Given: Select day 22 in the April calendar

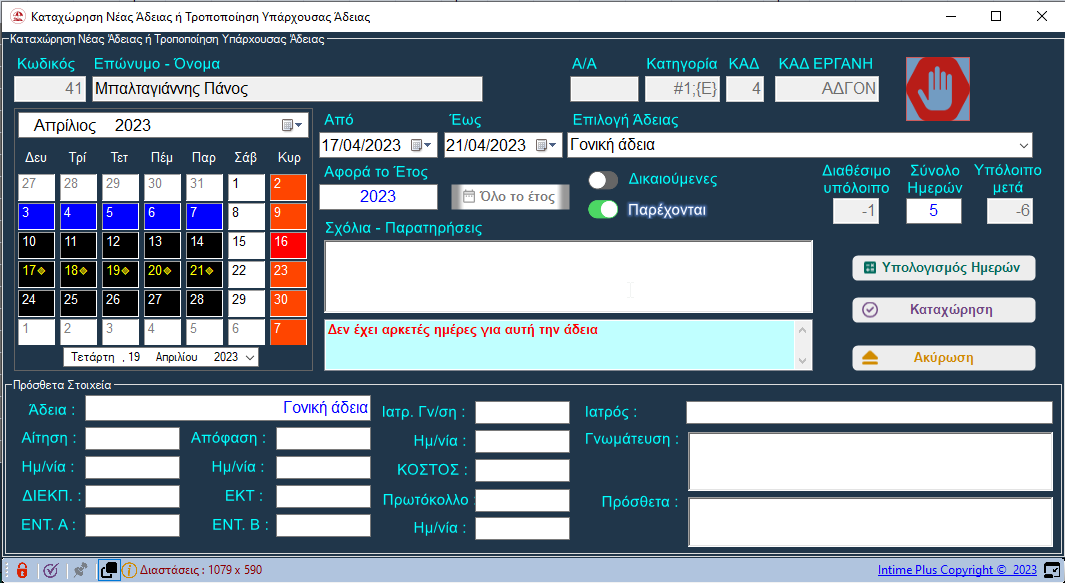Looking at the screenshot, I should click(x=246, y=270).
